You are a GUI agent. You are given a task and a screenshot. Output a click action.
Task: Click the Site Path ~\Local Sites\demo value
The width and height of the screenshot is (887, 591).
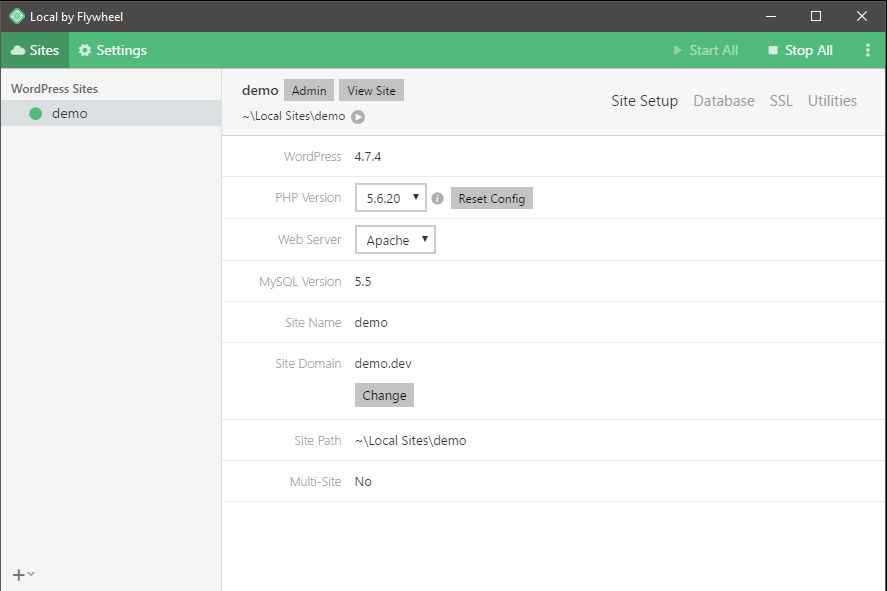(x=410, y=441)
